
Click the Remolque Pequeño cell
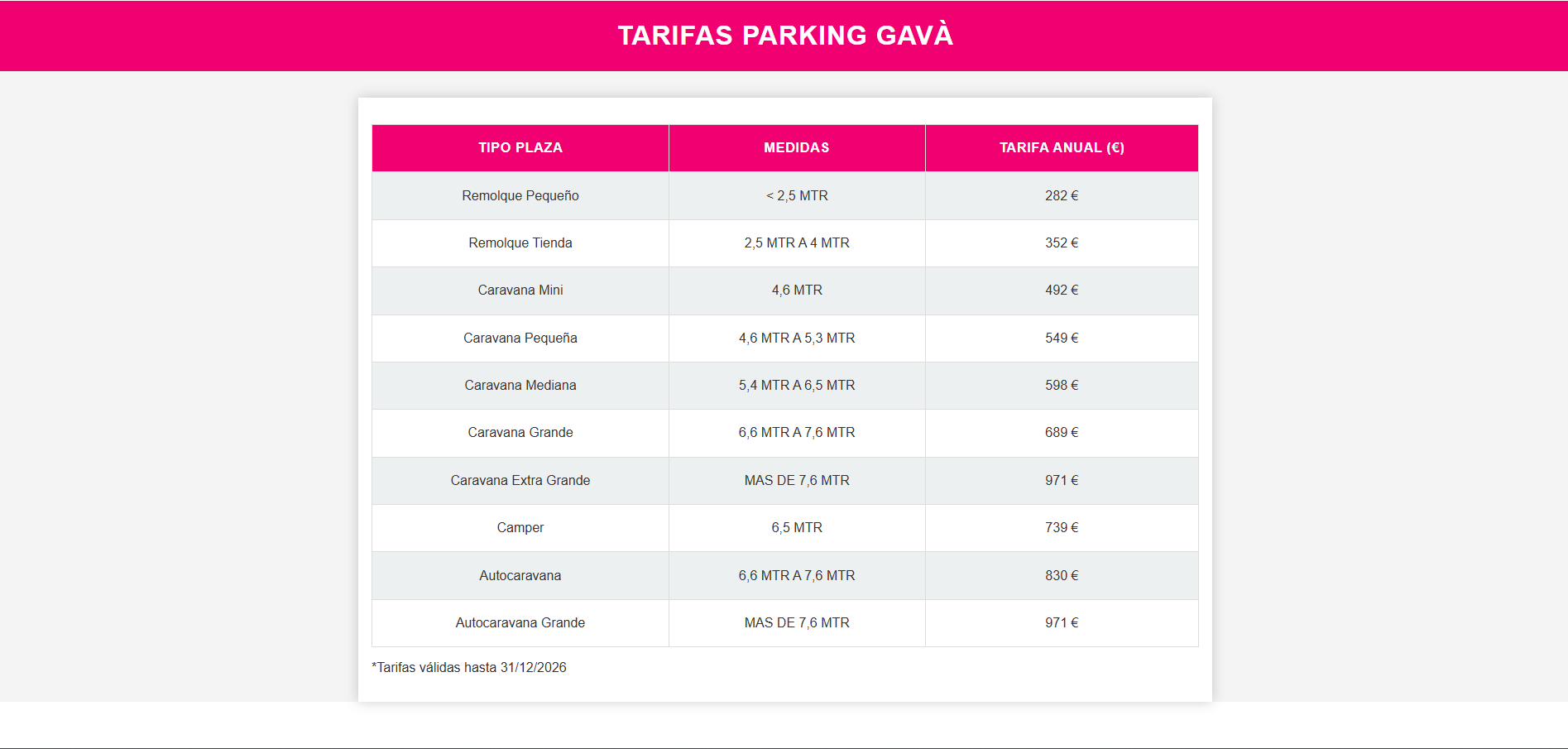click(x=520, y=196)
